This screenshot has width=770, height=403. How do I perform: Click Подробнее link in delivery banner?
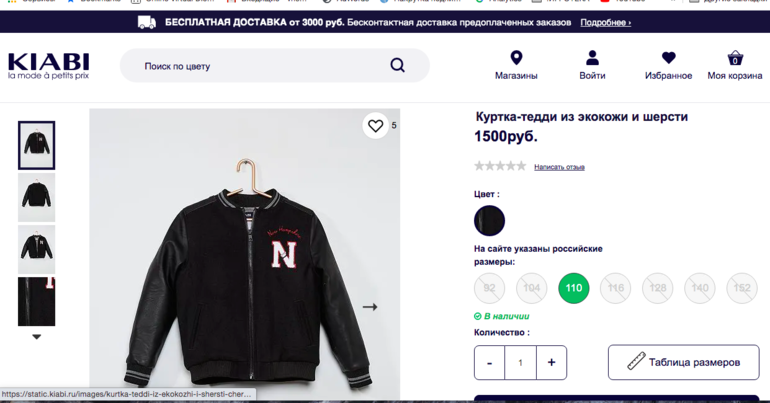pyautogui.click(x=605, y=22)
